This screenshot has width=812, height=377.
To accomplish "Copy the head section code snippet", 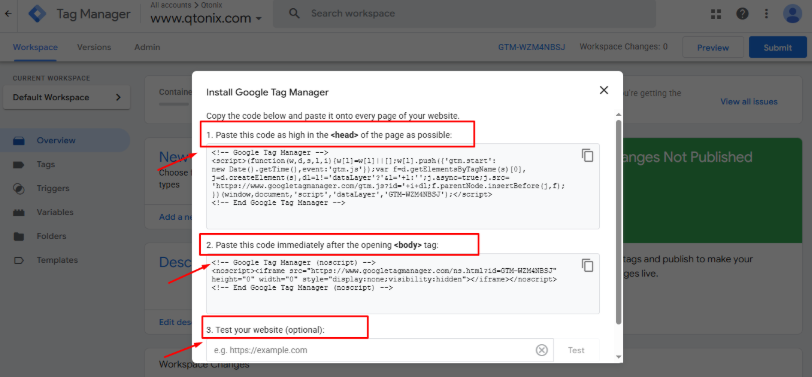I will click(587, 155).
